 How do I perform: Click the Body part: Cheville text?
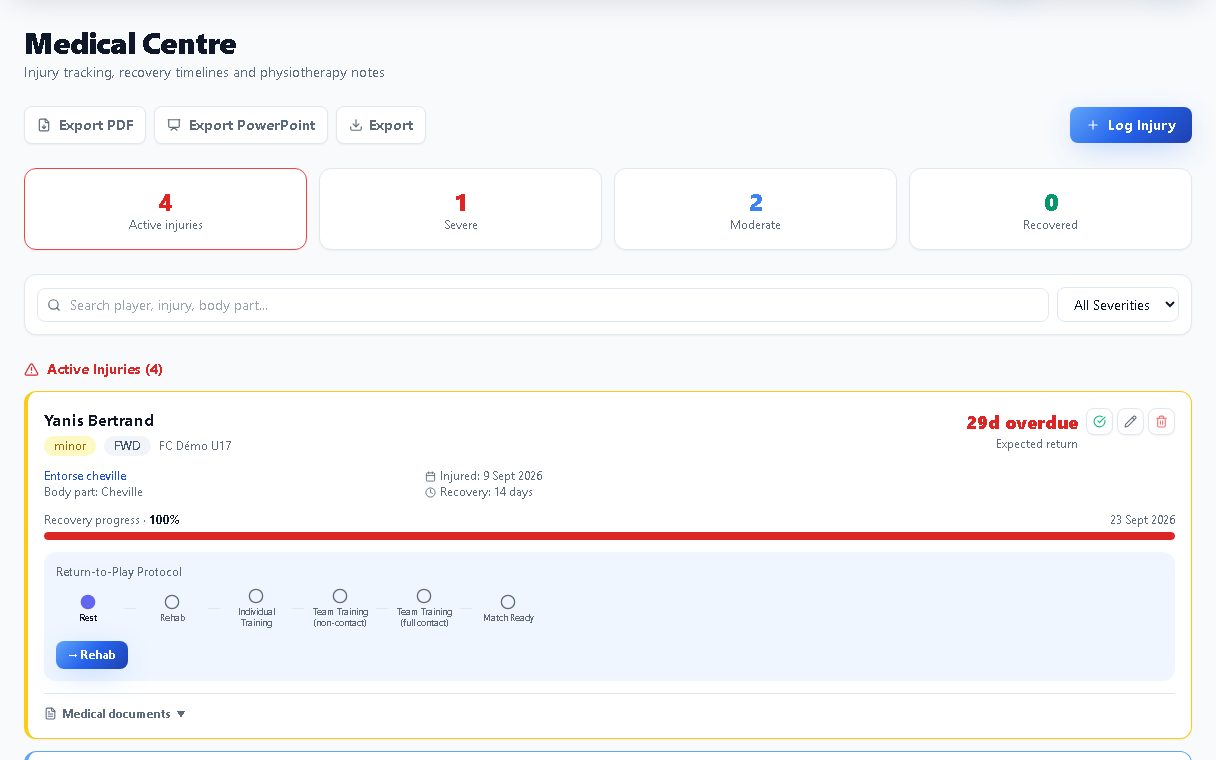[94, 492]
